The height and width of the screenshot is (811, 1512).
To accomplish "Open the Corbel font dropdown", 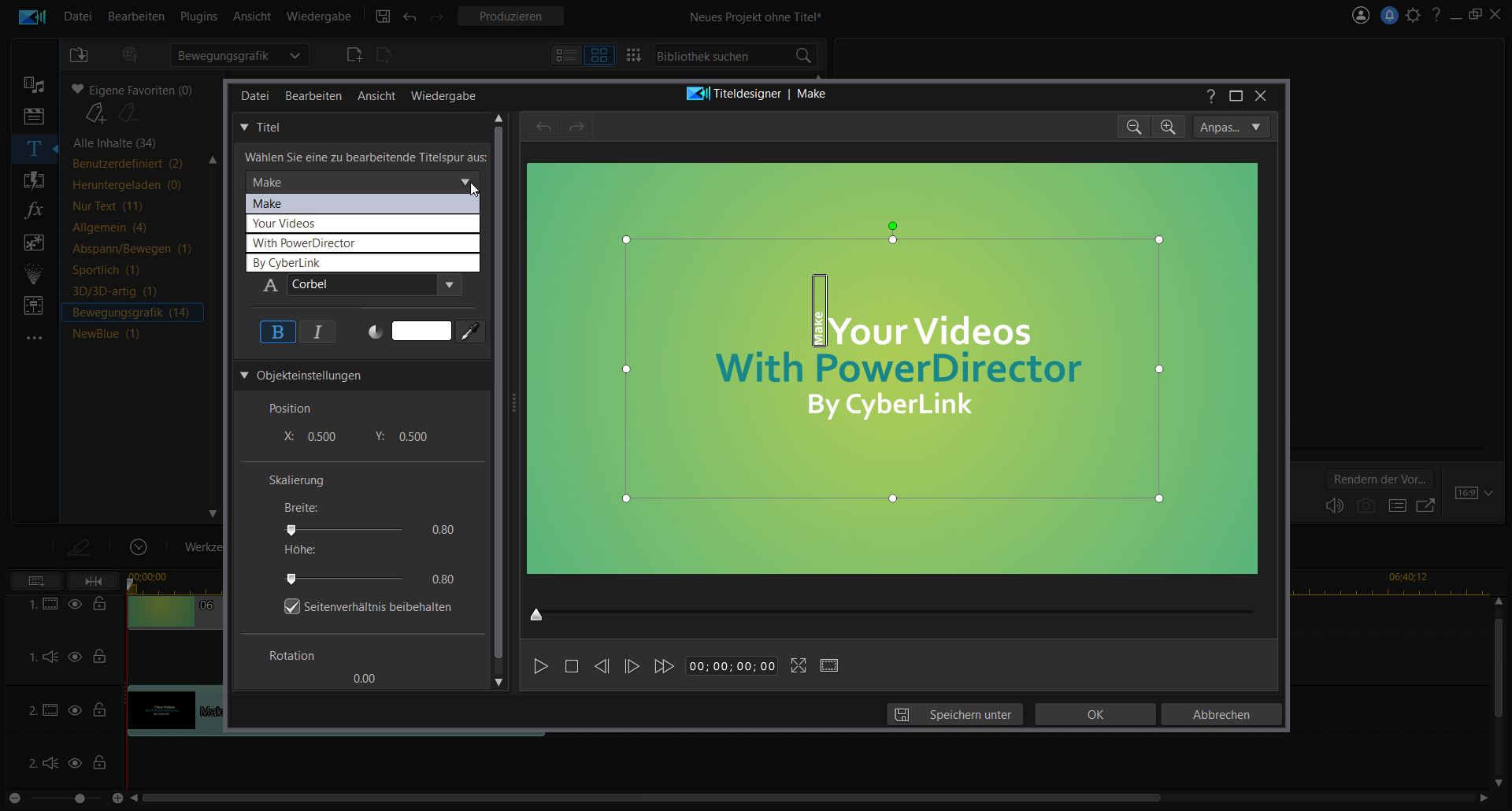I will point(450,285).
